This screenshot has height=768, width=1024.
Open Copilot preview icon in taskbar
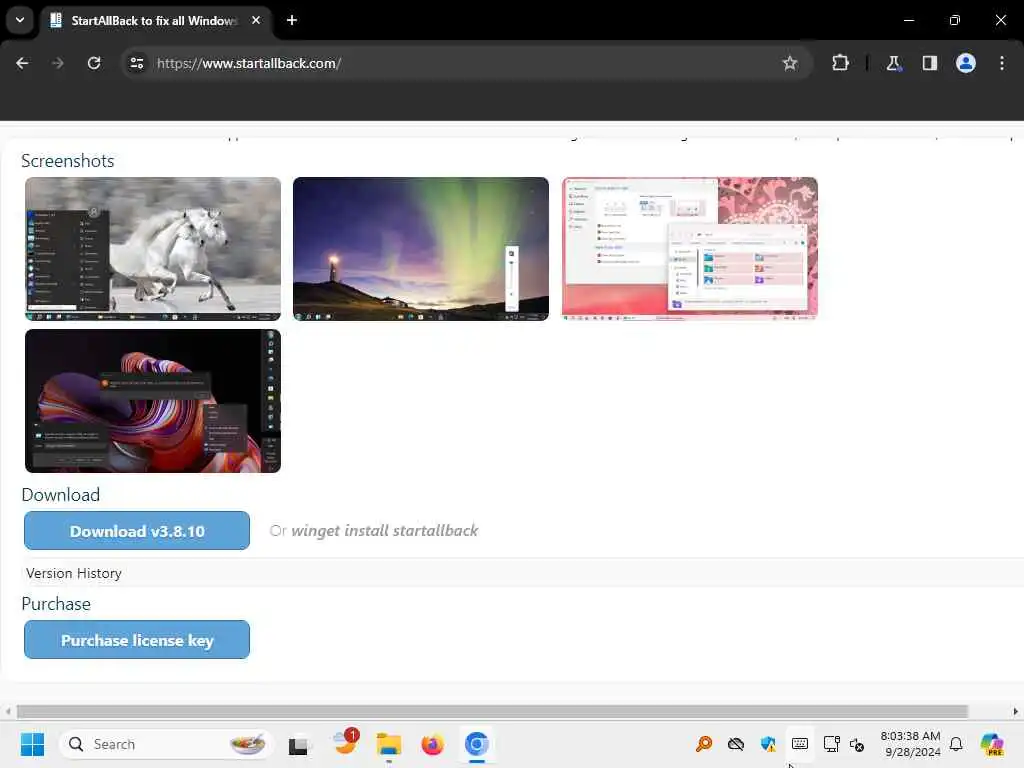click(991, 744)
